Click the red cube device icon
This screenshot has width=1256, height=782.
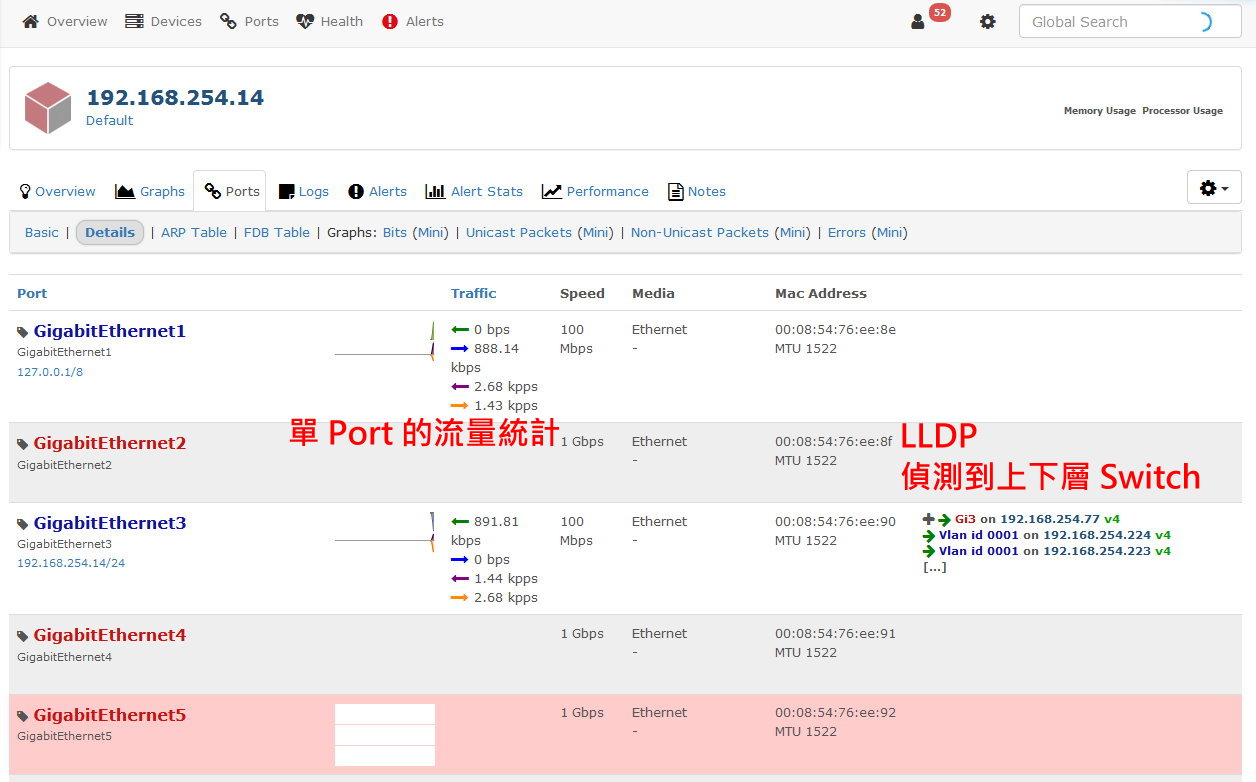47,108
